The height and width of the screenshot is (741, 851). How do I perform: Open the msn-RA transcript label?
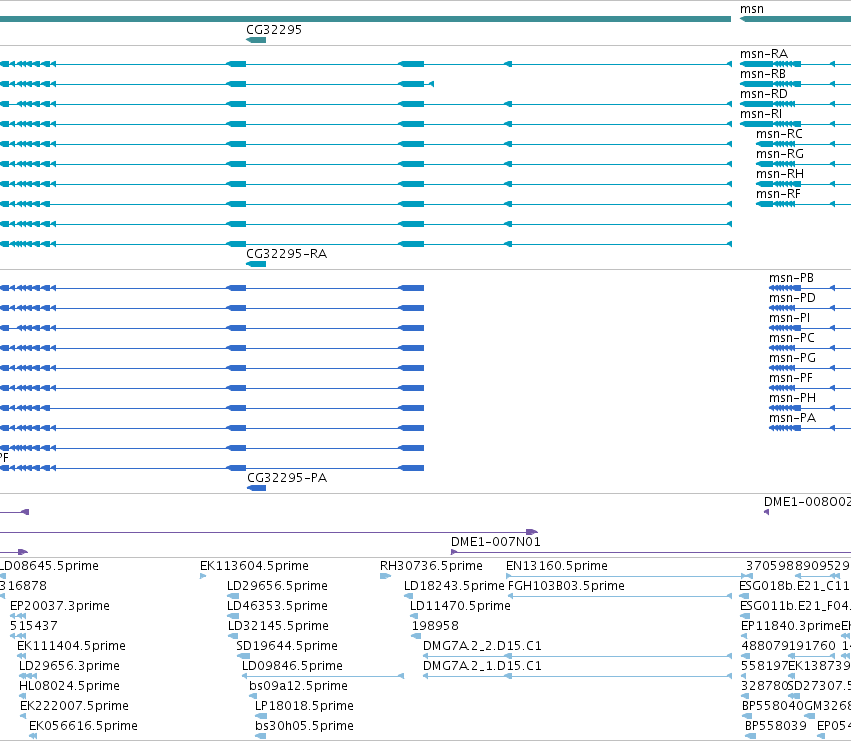click(x=764, y=54)
